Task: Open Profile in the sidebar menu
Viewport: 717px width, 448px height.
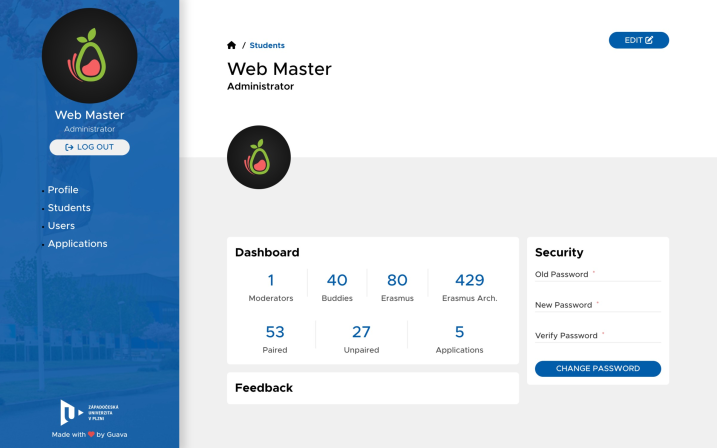Action: coord(63,190)
